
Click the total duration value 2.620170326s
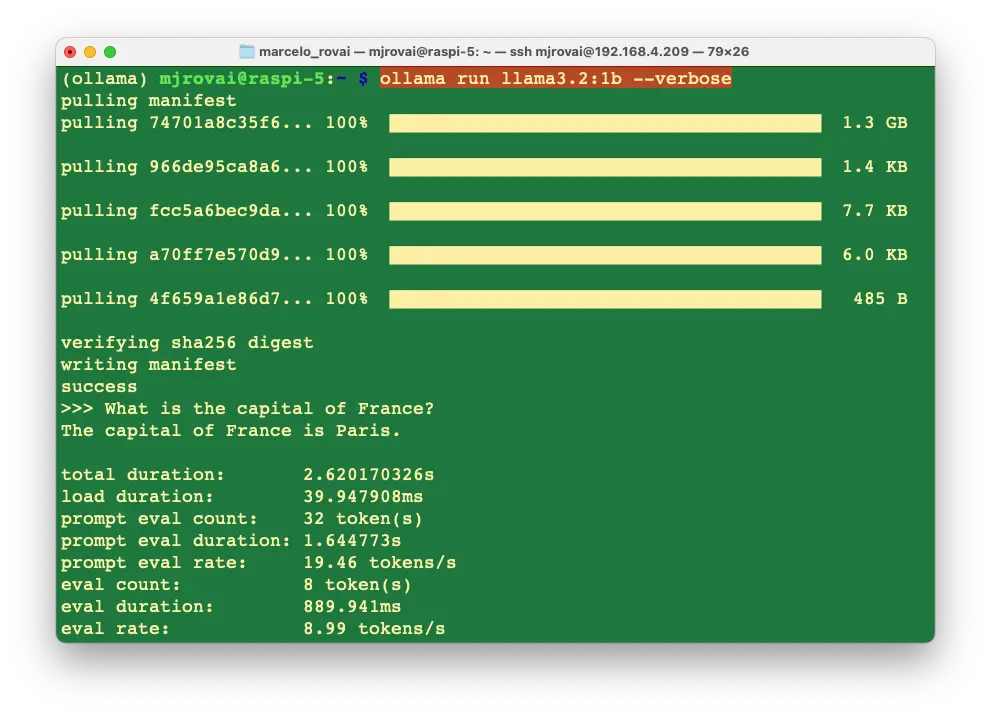pos(369,475)
